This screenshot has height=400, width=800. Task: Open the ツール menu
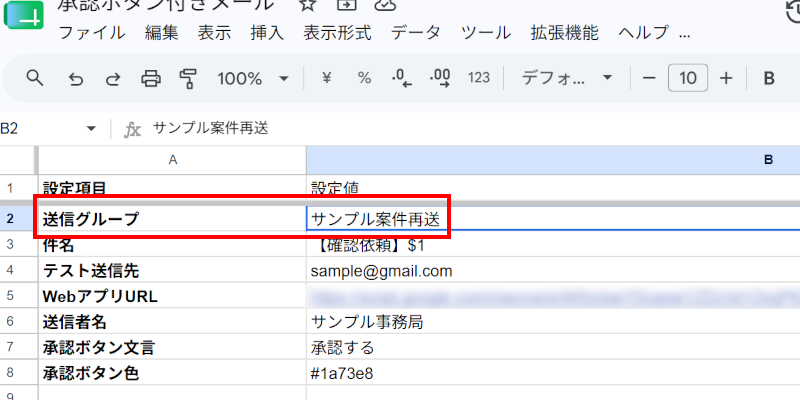point(486,33)
